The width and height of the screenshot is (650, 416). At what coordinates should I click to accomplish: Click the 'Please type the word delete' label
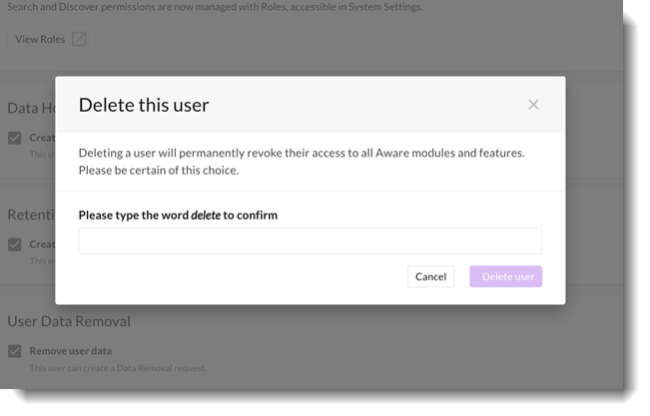pyautogui.click(x=178, y=215)
